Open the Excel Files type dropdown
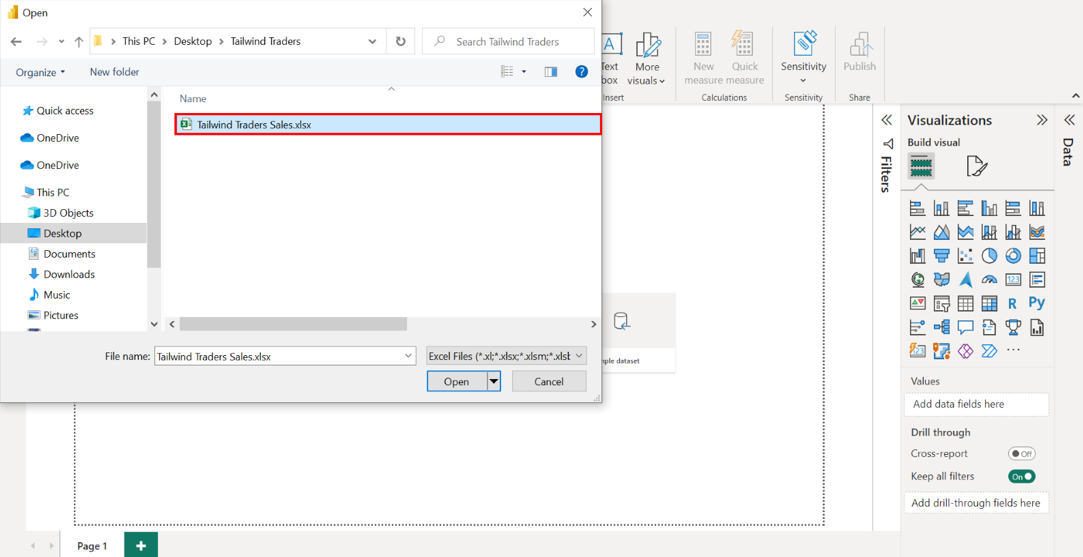Viewport: 1083px width, 557px height. pos(507,356)
